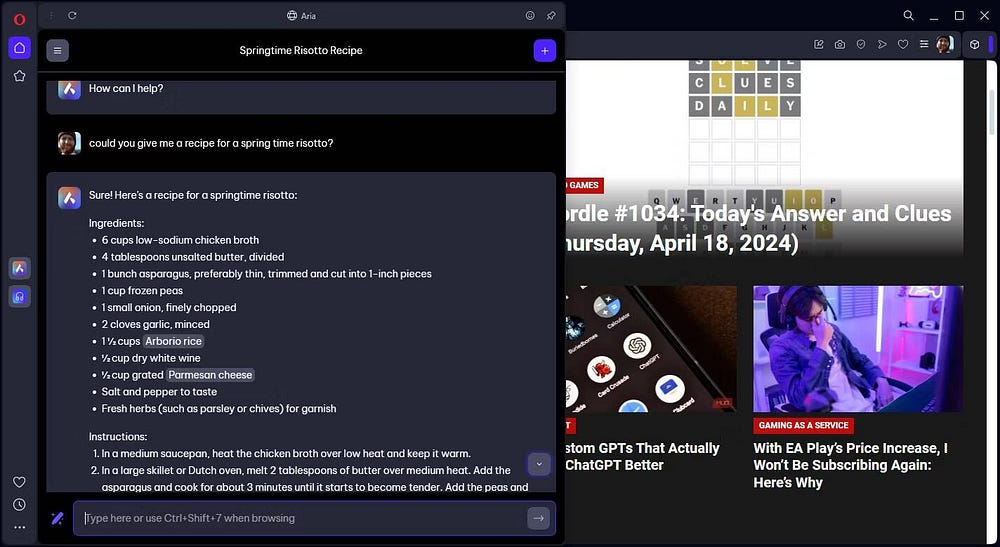Viewport: 1000px width, 547px height.
Task: Go to the Opera start page home icon
Action: point(19,48)
